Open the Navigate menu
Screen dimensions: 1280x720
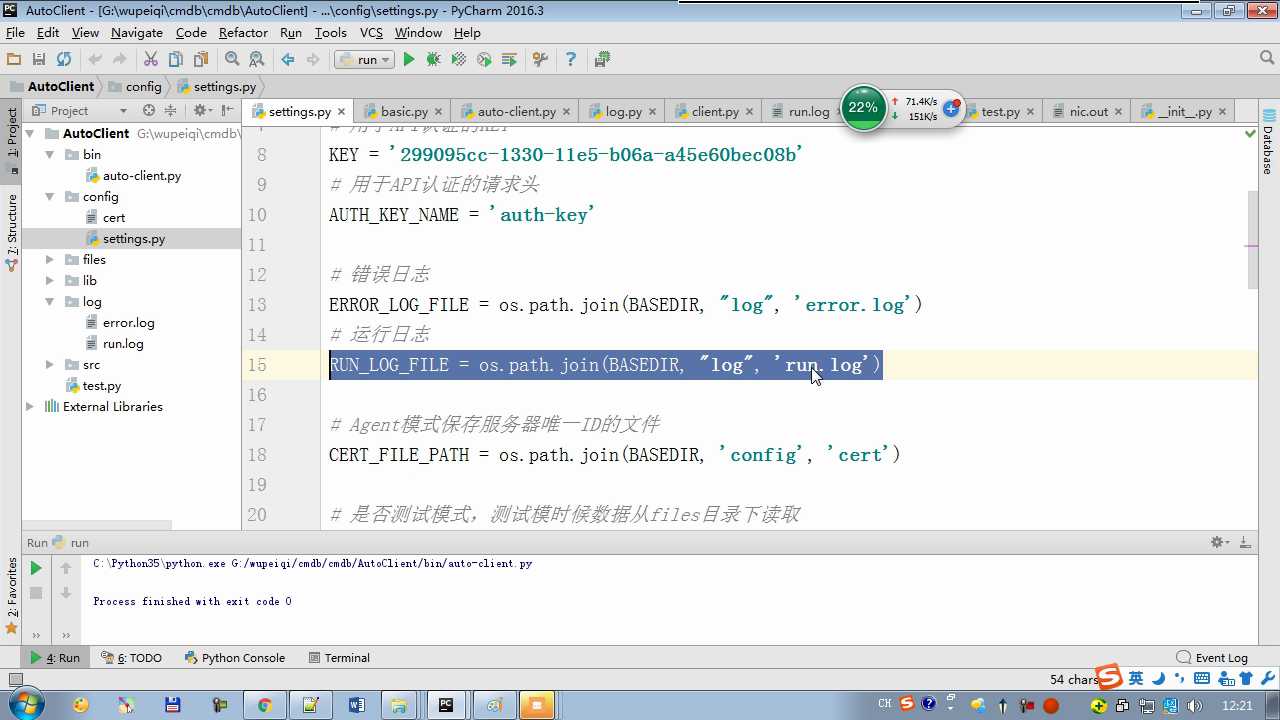pyautogui.click(x=137, y=33)
